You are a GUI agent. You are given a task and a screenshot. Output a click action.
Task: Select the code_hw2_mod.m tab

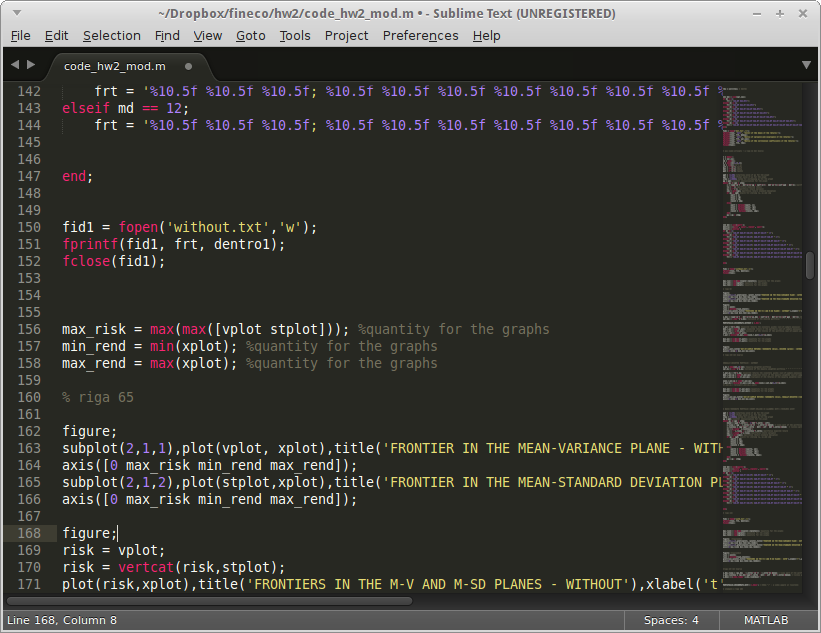point(114,66)
